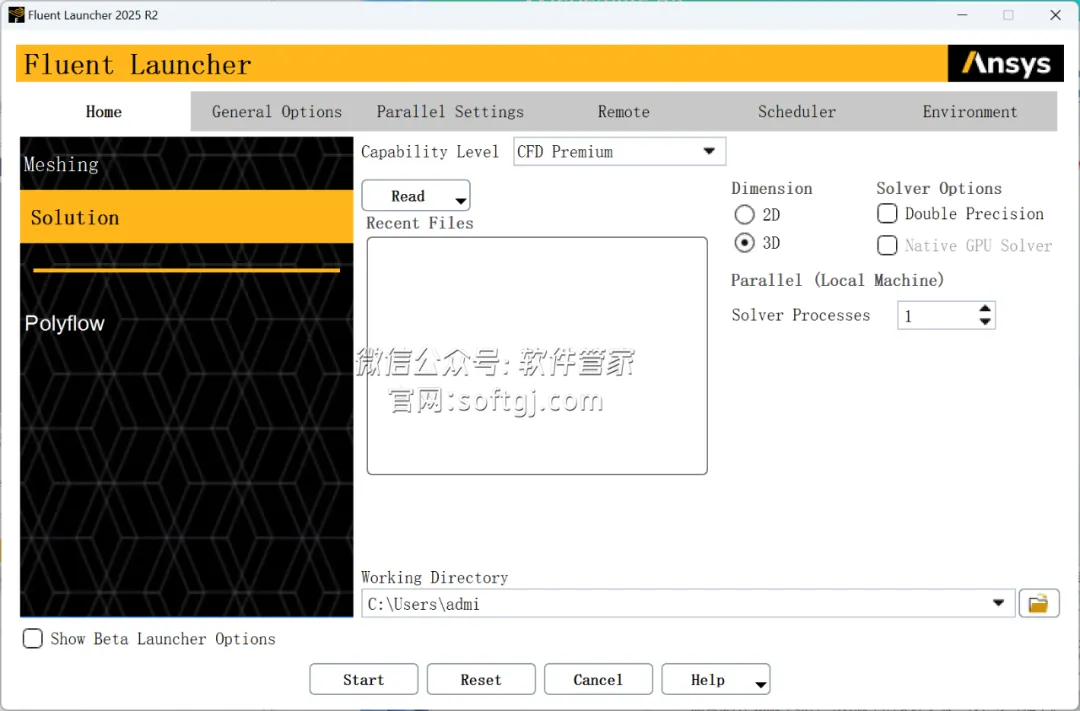The width and height of the screenshot is (1080, 711).
Task: Switch to the Home tab
Action: tap(103, 112)
